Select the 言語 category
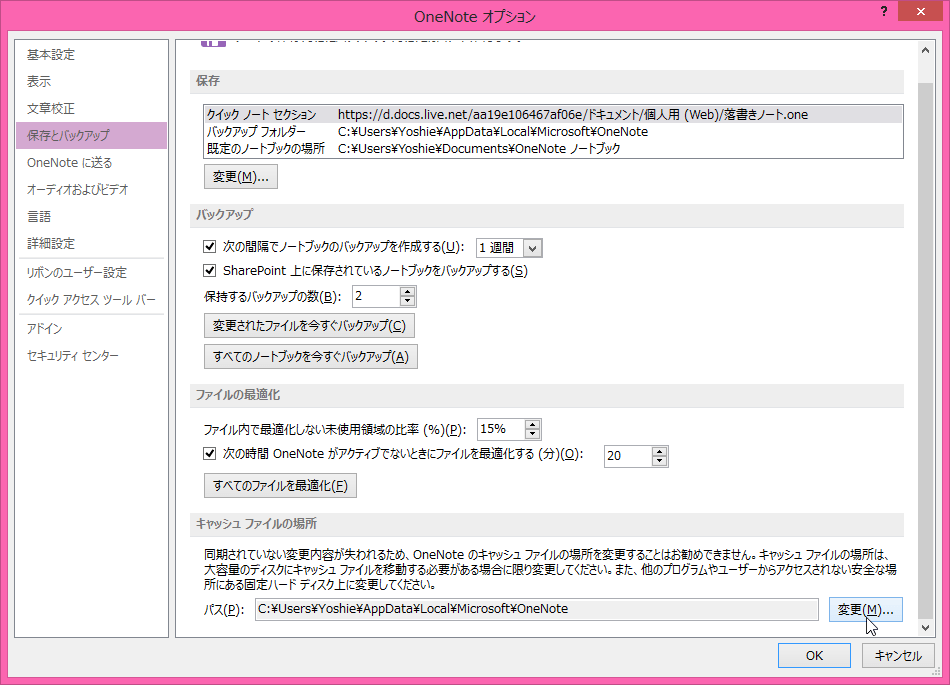The image size is (950, 685). (91, 217)
